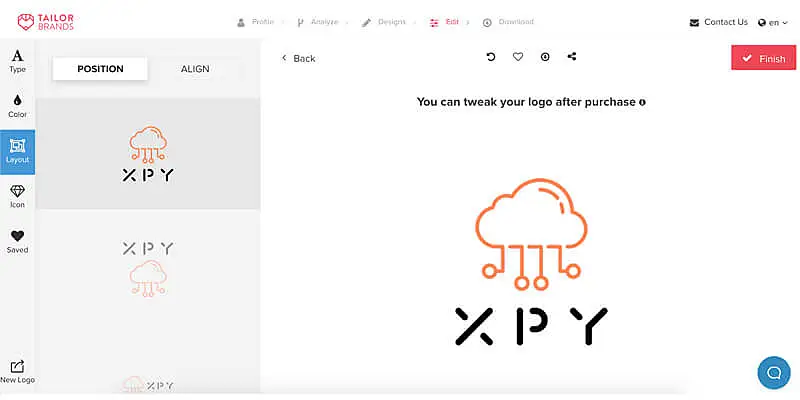Open the Icon sidebar panel
The width and height of the screenshot is (800, 400).
tap(17, 197)
